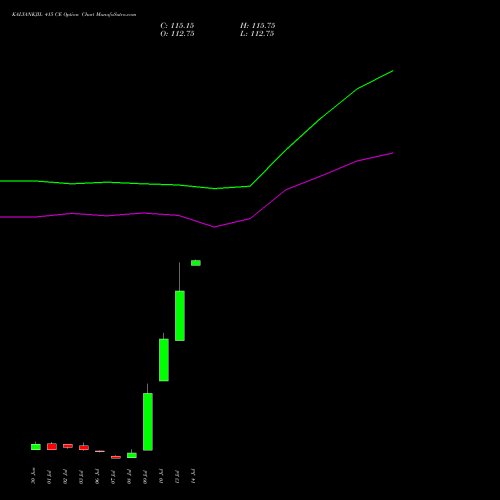500x500 pixels.
Task: Click the 02 Jul red candlestick
Action: (x=68, y=446)
